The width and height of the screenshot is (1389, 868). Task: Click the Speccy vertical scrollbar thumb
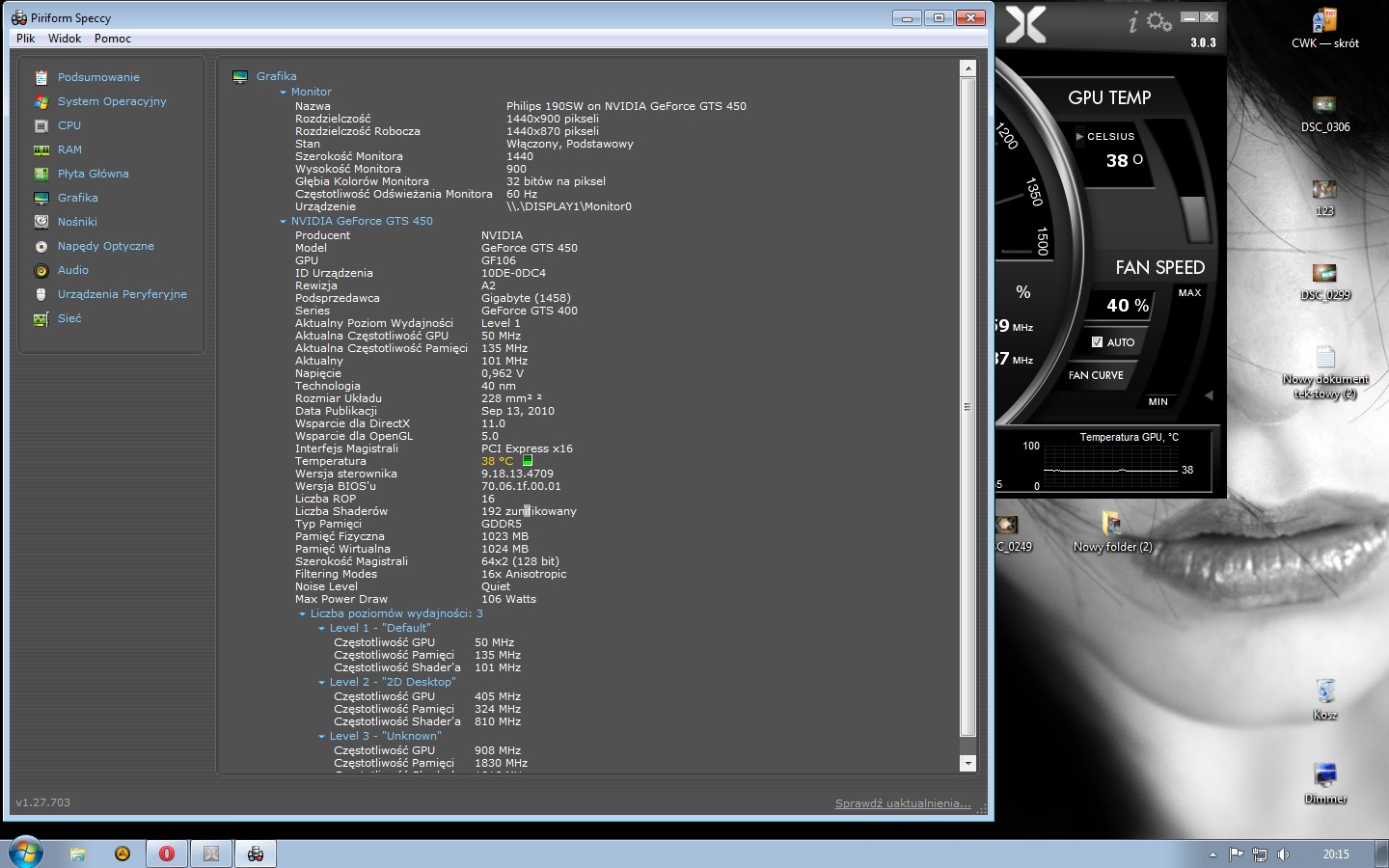(x=967, y=407)
